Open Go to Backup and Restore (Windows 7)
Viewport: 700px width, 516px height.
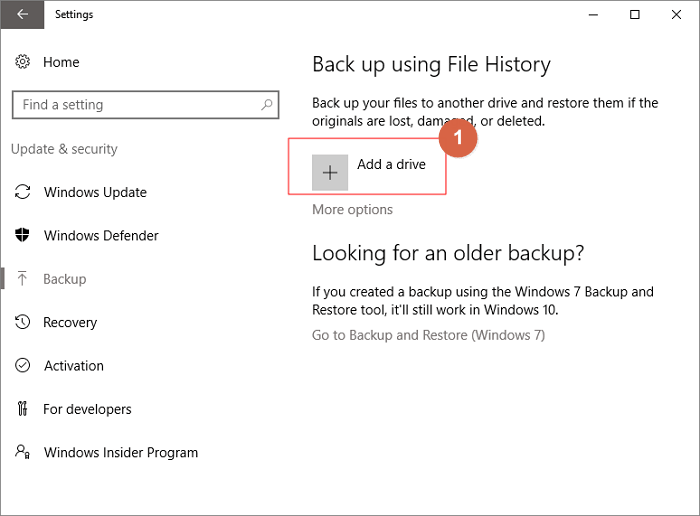click(x=428, y=335)
